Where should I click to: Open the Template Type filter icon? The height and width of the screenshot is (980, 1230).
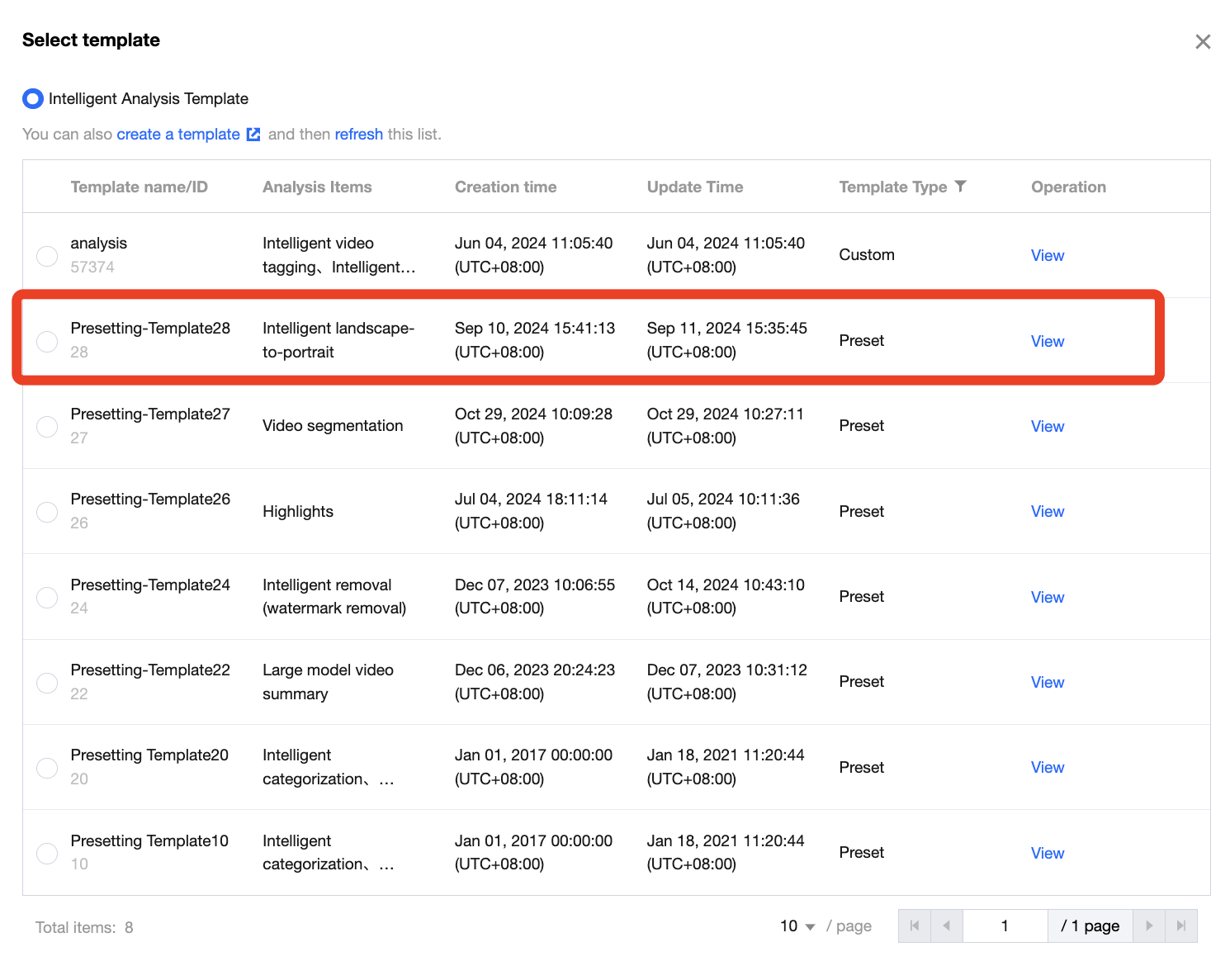click(960, 187)
